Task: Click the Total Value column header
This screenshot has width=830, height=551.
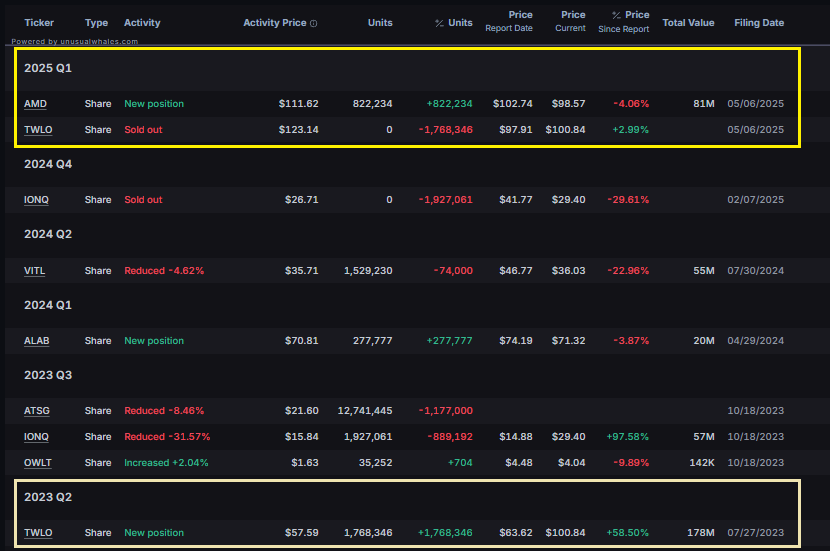Action: click(688, 23)
